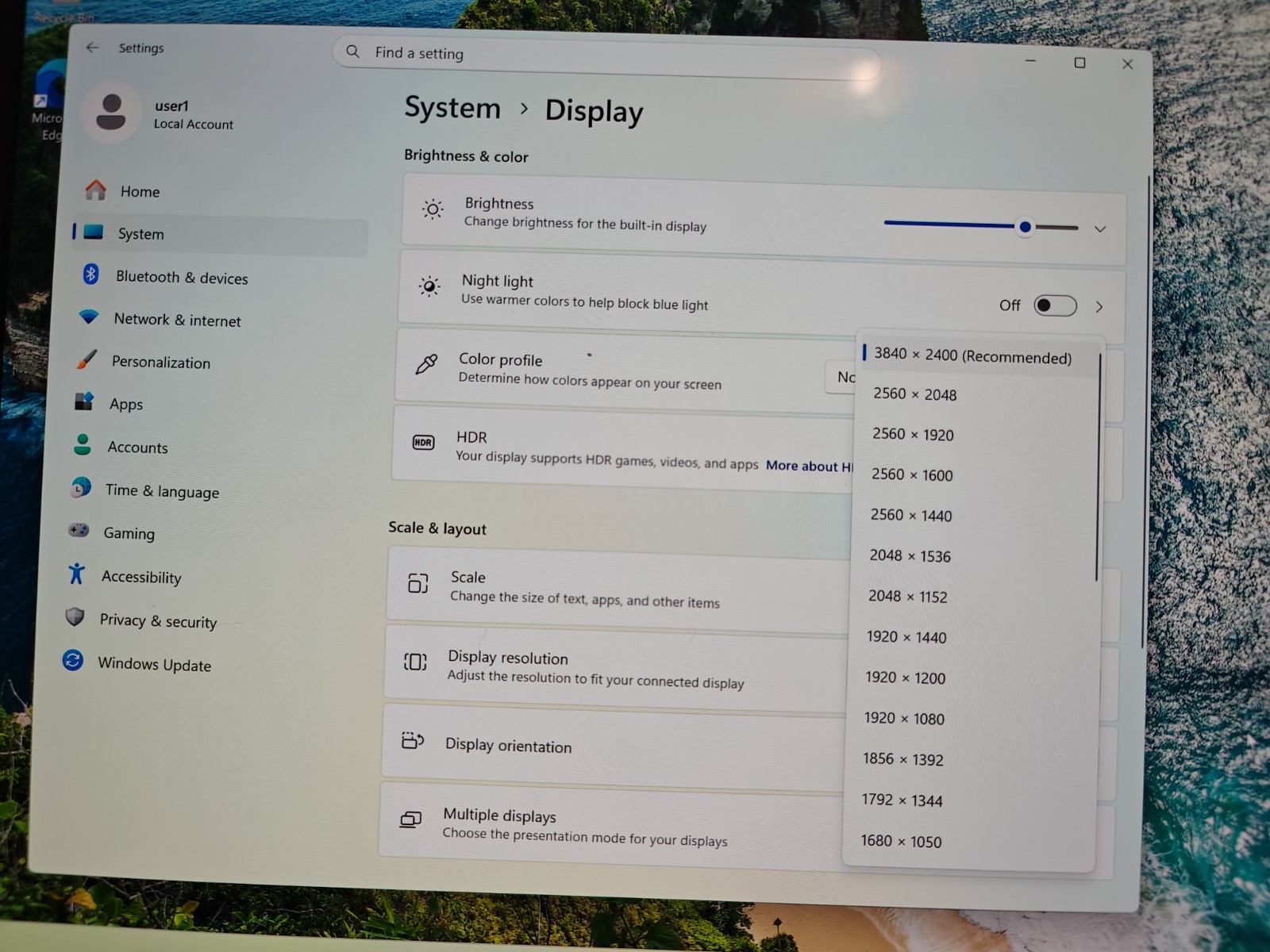Select 2560 × 1600 resolution
This screenshot has height=952, width=1270.
click(976, 475)
